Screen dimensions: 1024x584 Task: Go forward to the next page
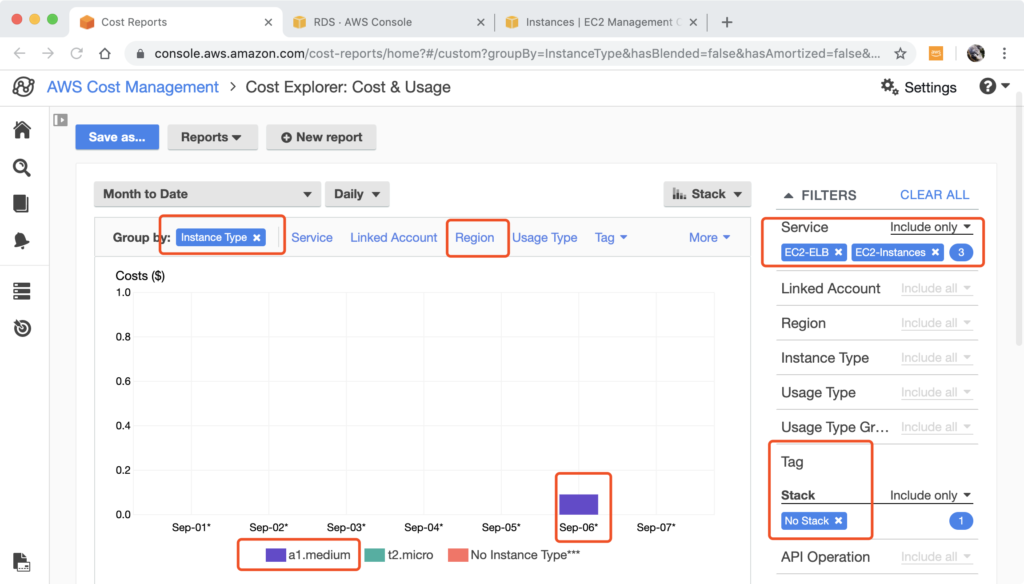48,54
